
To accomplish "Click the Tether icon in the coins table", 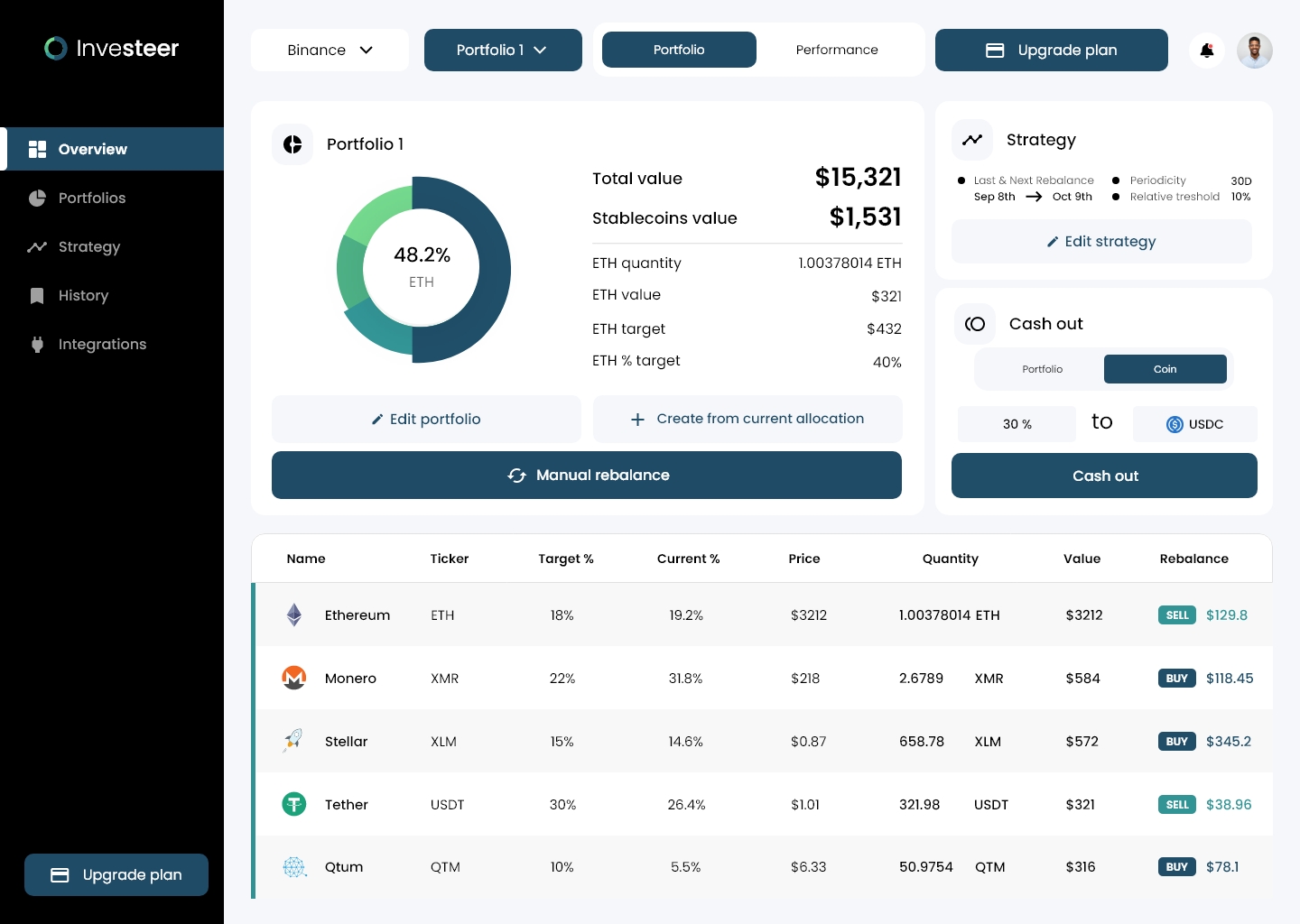I will click(294, 804).
